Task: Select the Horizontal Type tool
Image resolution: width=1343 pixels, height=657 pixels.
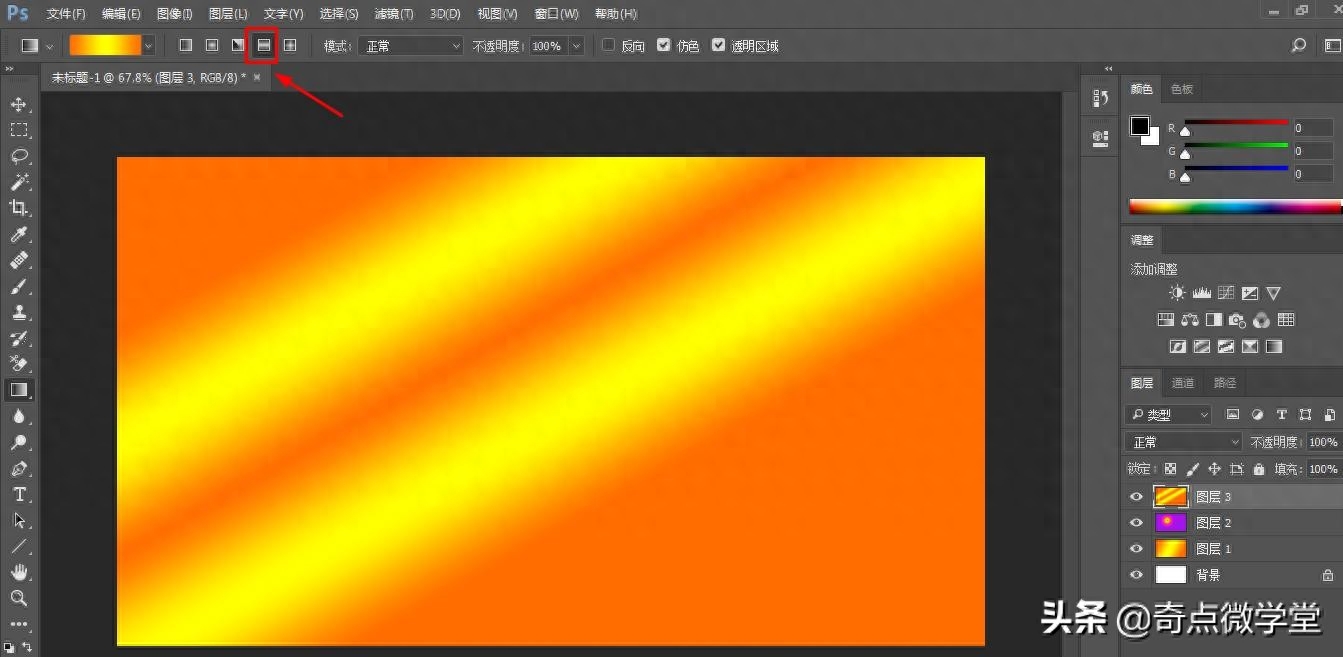Action: click(19, 494)
